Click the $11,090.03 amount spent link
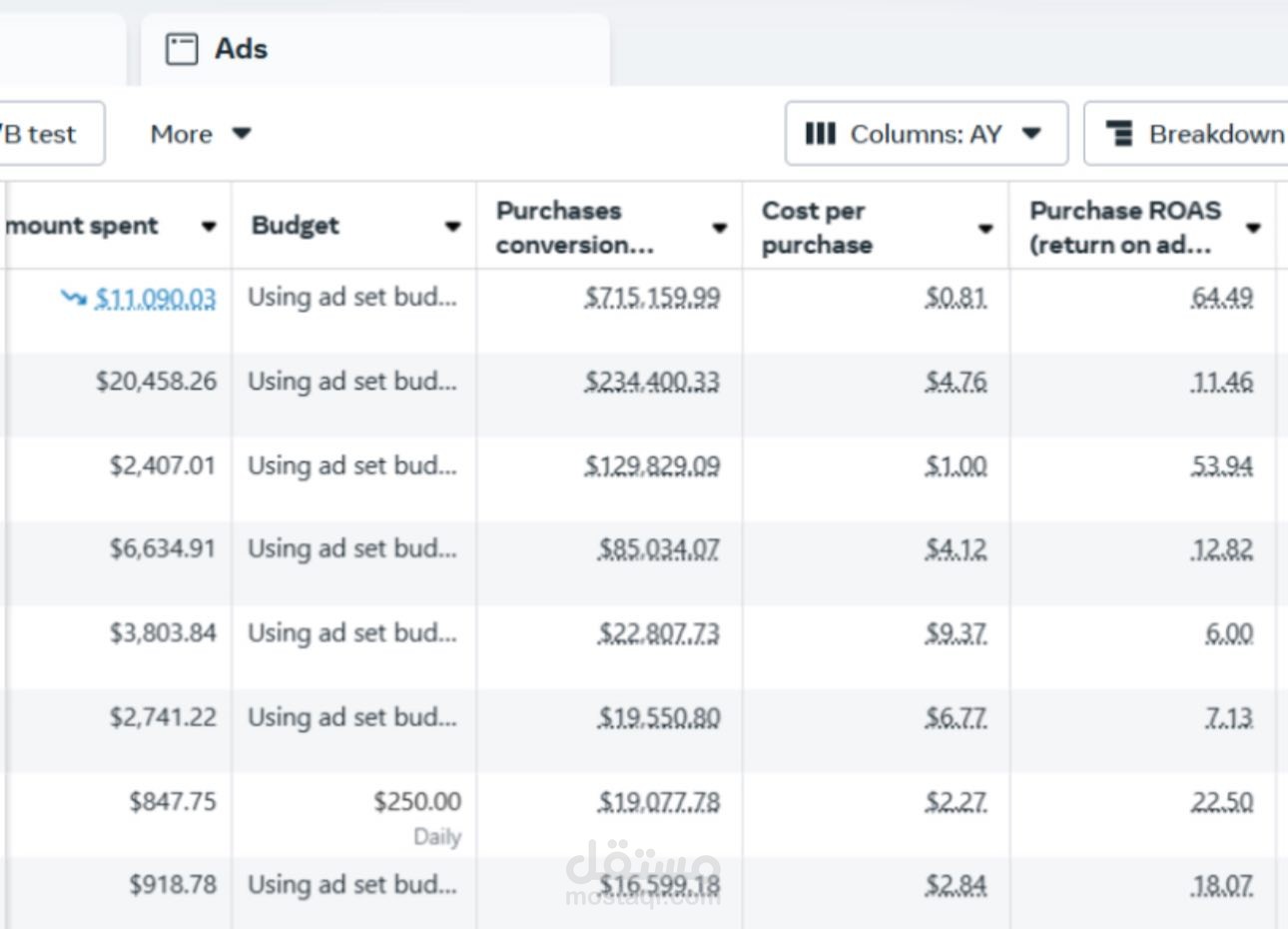The width and height of the screenshot is (1288, 929). pyautogui.click(x=155, y=299)
